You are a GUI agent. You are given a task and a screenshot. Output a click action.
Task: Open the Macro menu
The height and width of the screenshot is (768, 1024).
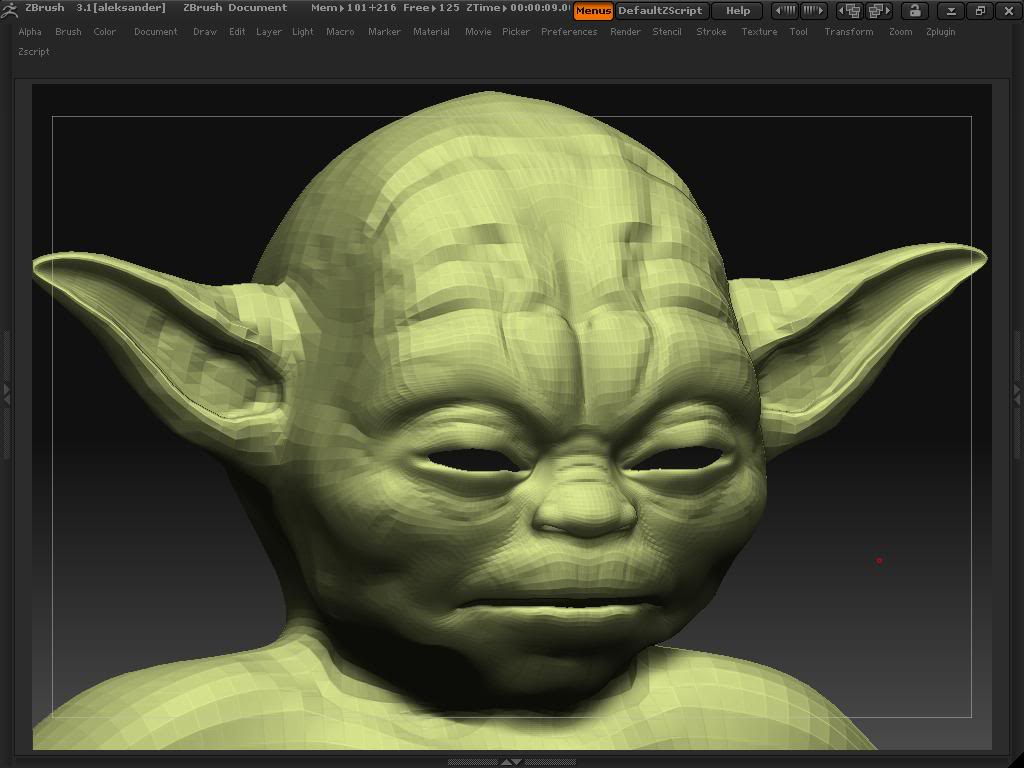point(340,31)
